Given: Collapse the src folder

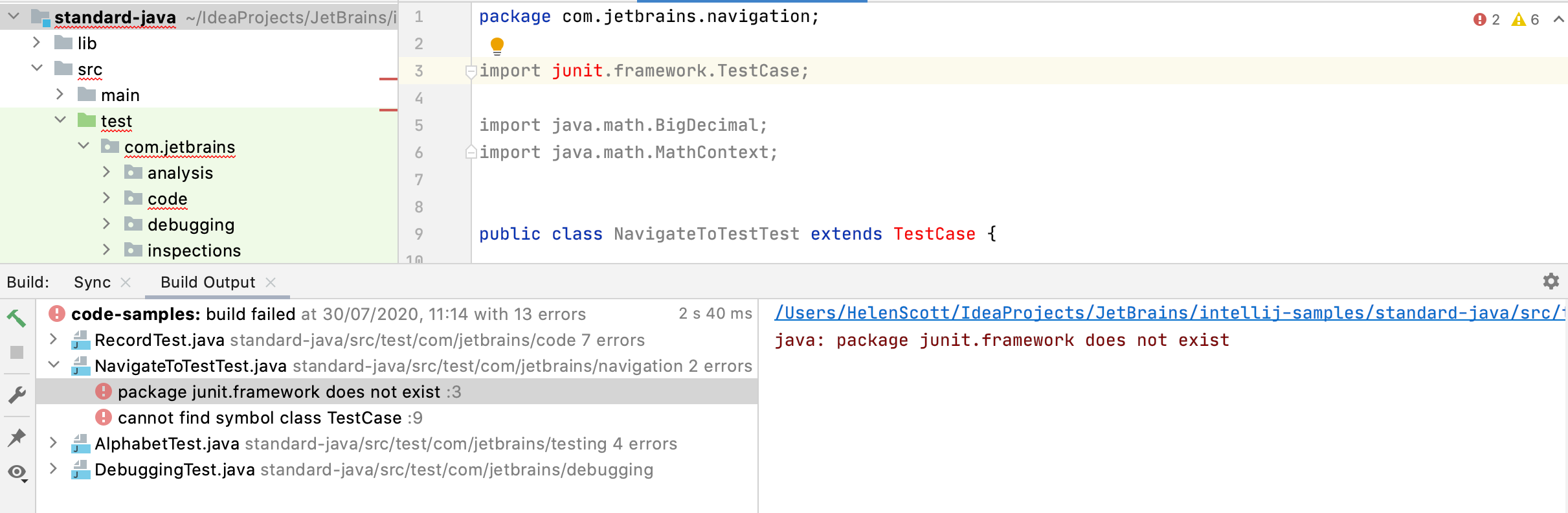Looking at the screenshot, I should click(x=37, y=67).
